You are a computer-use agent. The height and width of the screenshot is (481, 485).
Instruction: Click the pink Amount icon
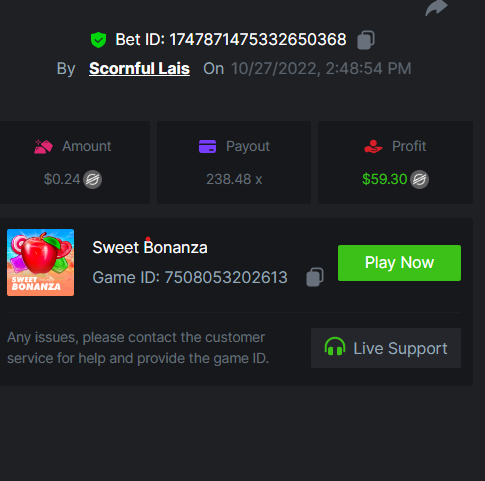tap(43, 147)
